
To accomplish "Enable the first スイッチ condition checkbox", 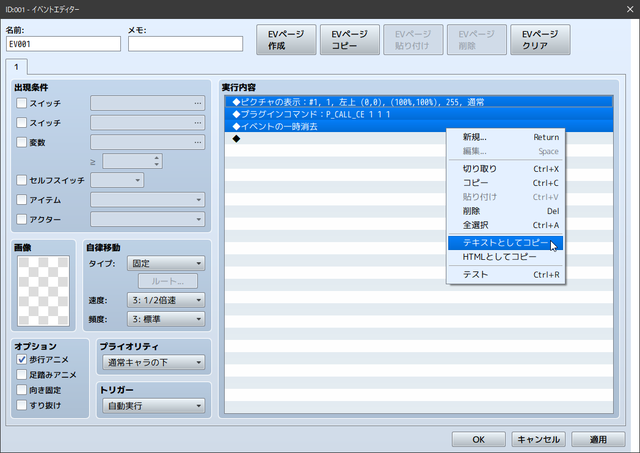I will [x=22, y=103].
